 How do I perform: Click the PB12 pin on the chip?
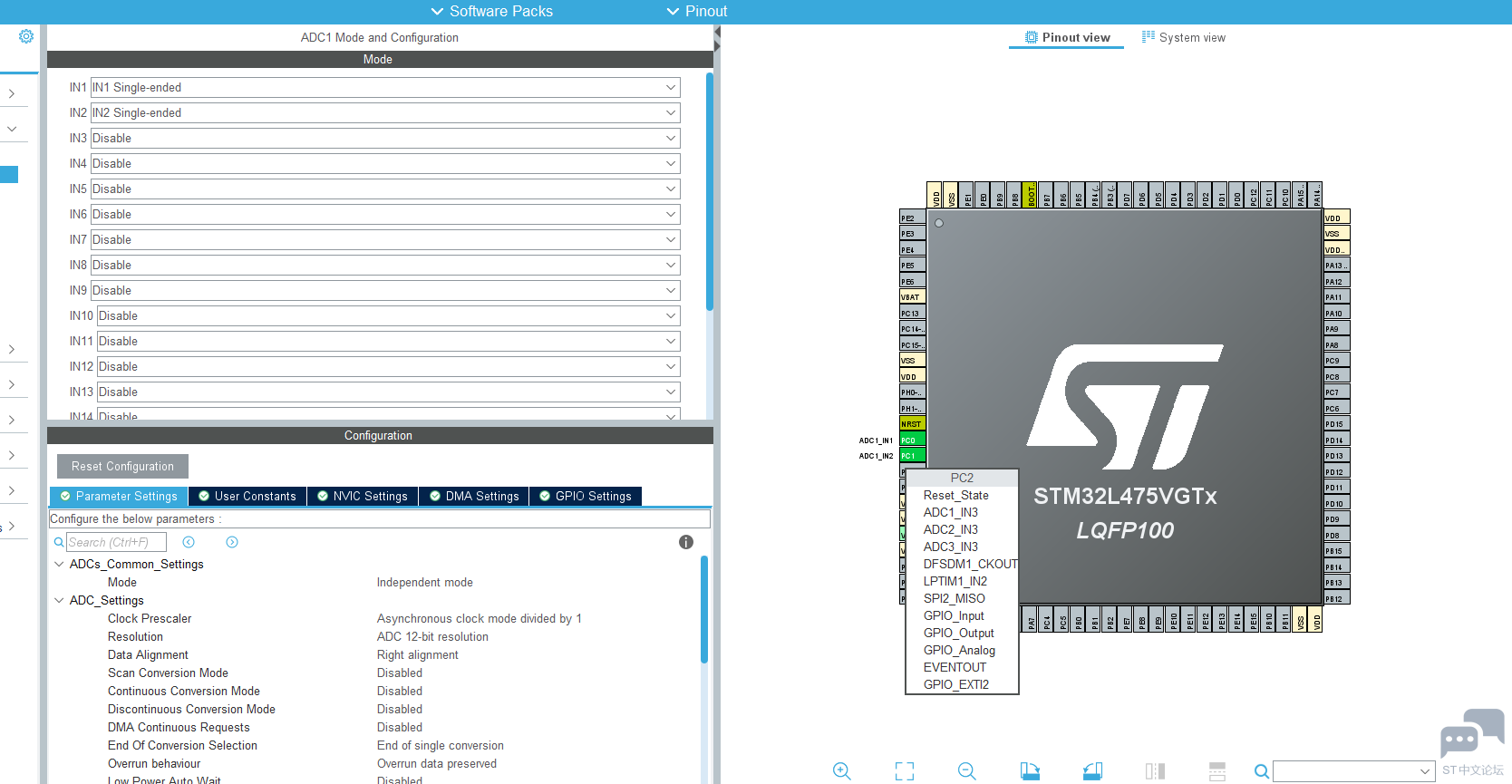click(1337, 598)
